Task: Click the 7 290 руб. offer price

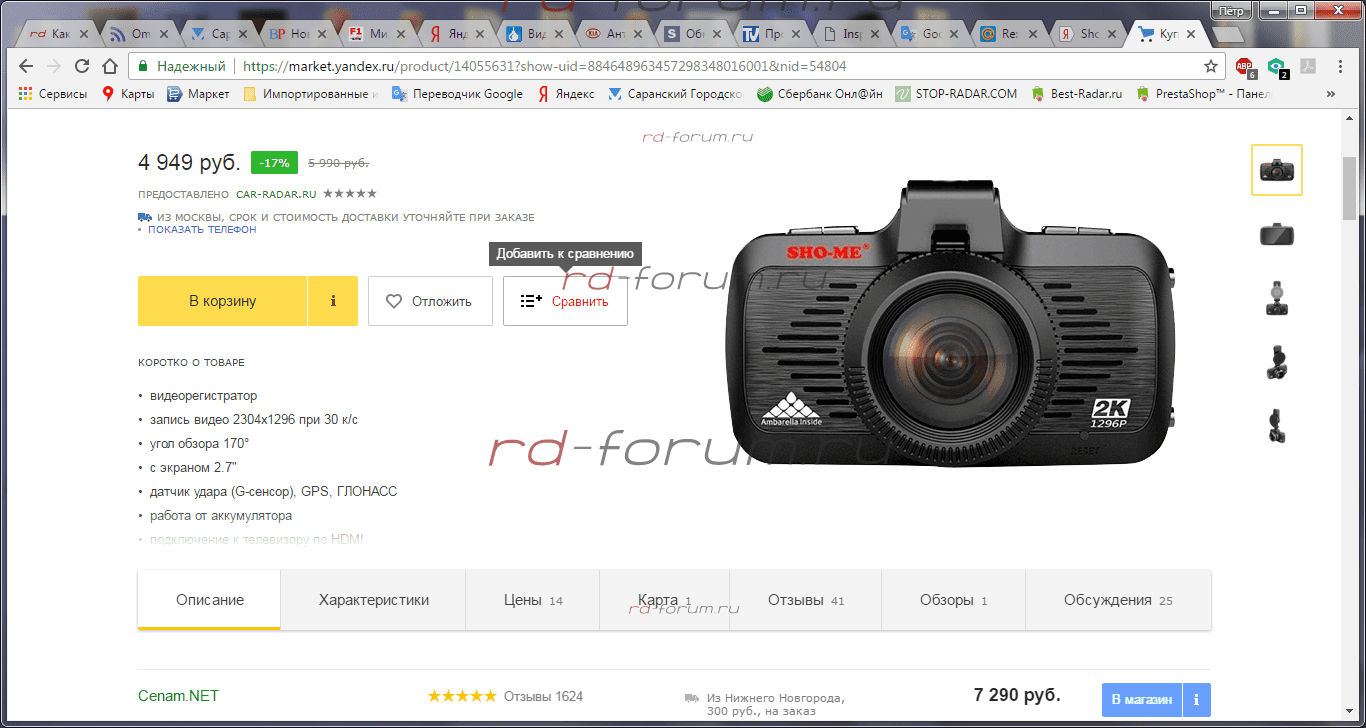Action: 1017,695
